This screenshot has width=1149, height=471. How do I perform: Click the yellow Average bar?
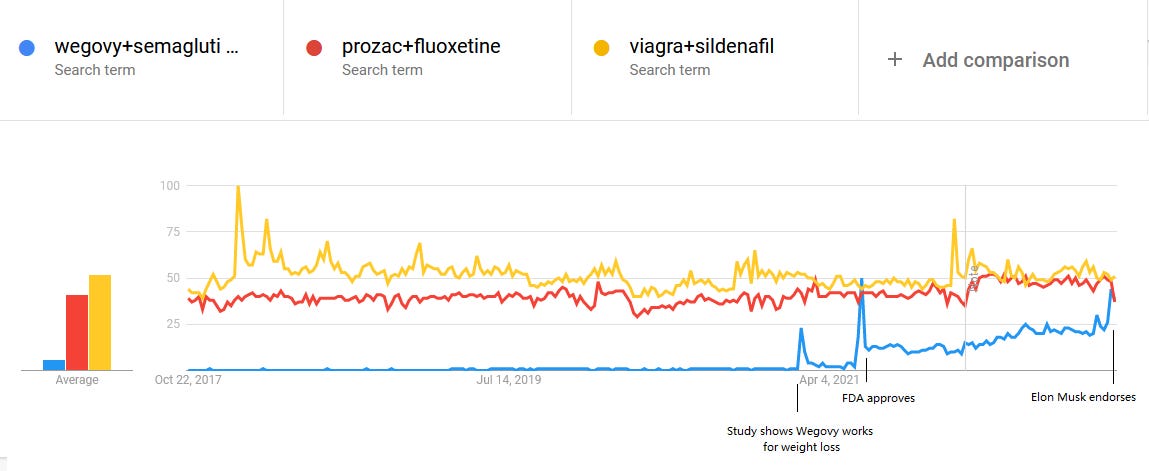[x=100, y=323]
